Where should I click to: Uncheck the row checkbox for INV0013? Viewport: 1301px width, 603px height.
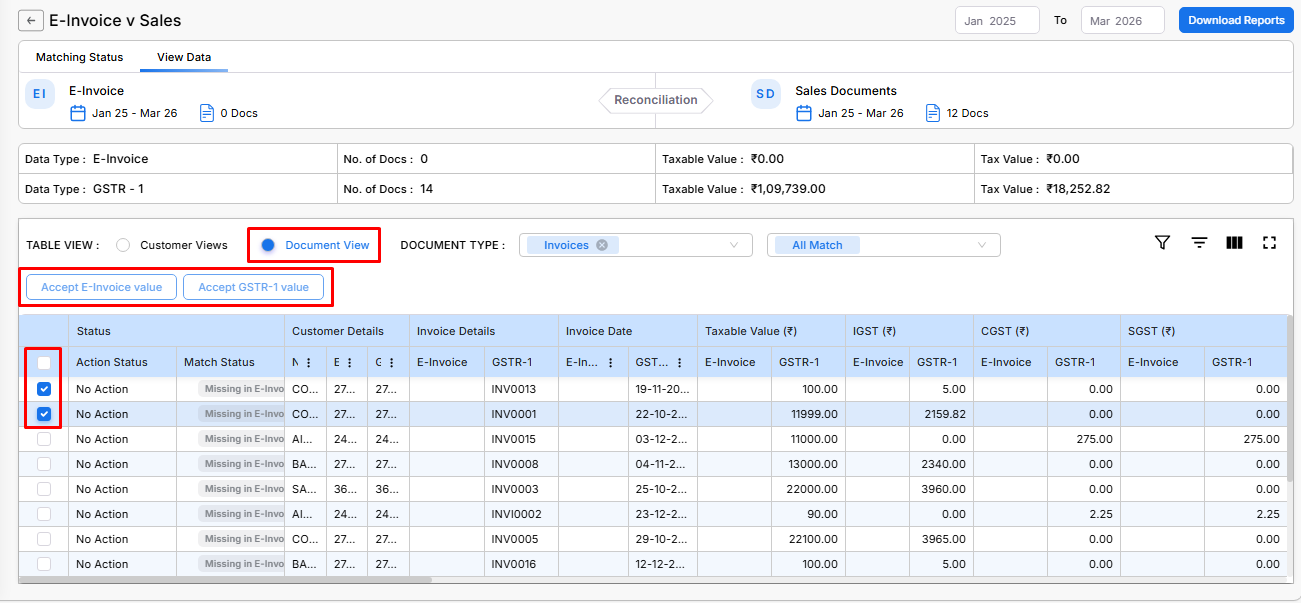(44, 389)
